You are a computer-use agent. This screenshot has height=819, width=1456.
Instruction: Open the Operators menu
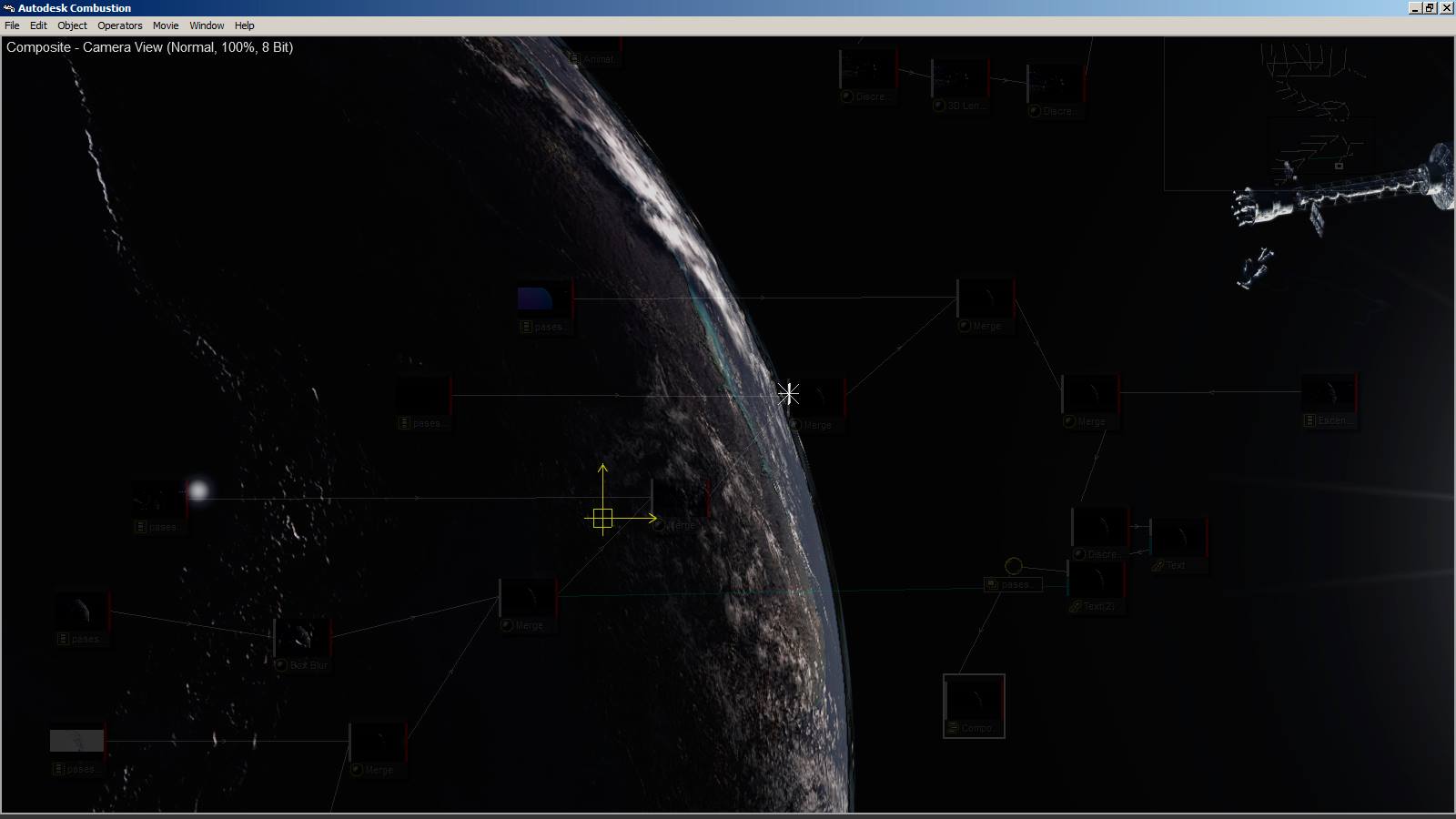coord(120,25)
